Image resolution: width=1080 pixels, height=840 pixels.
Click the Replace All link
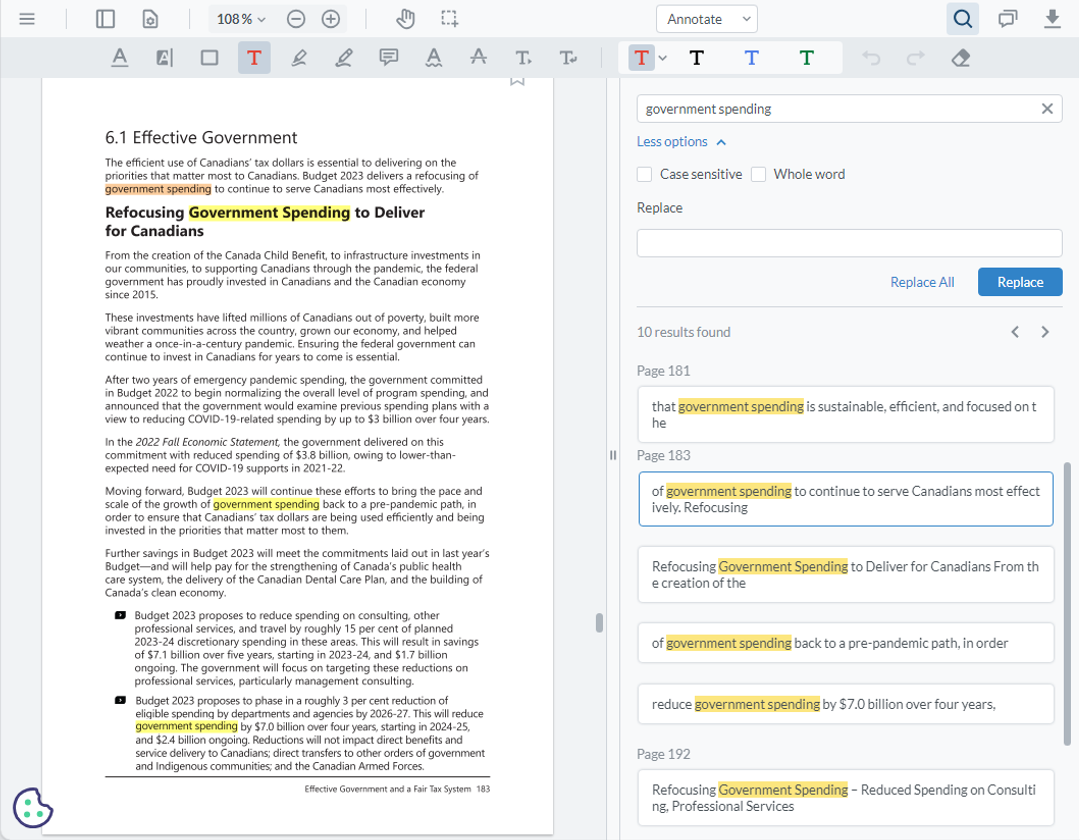(922, 282)
